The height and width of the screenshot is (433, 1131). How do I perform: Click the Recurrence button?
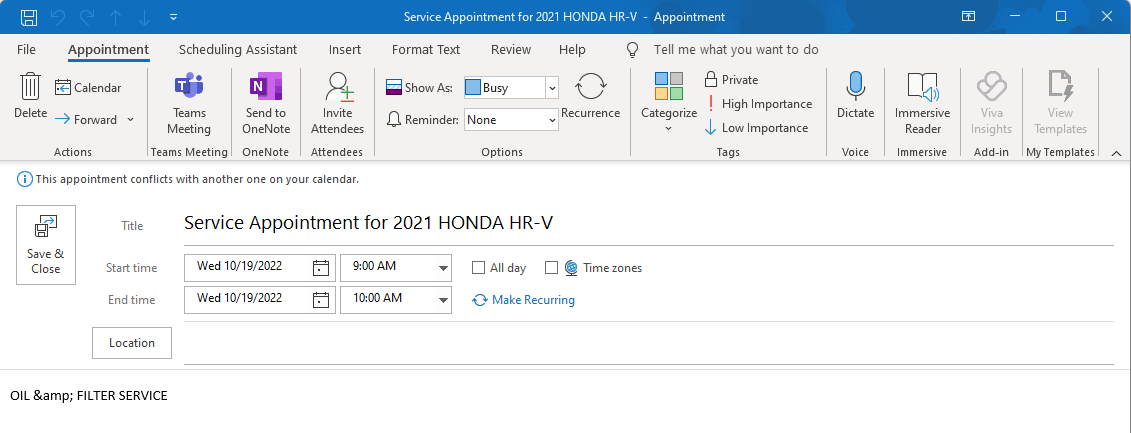coord(591,96)
